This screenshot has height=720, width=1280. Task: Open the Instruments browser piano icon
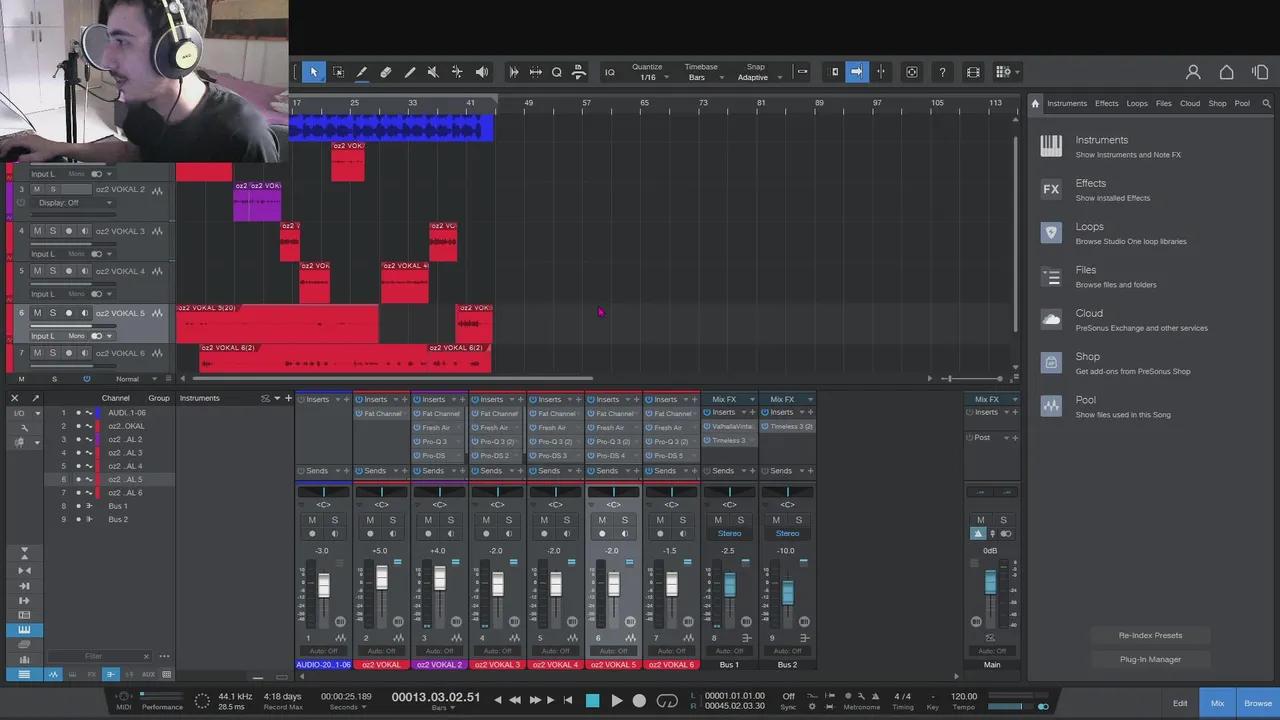click(x=1051, y=147)
